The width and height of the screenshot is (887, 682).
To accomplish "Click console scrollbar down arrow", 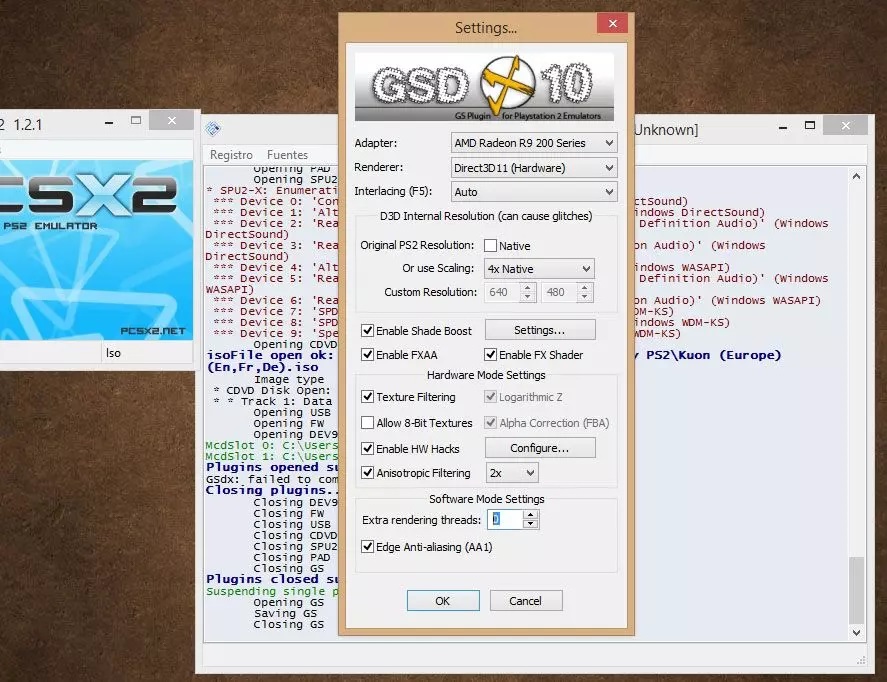I will click(856, 633).
